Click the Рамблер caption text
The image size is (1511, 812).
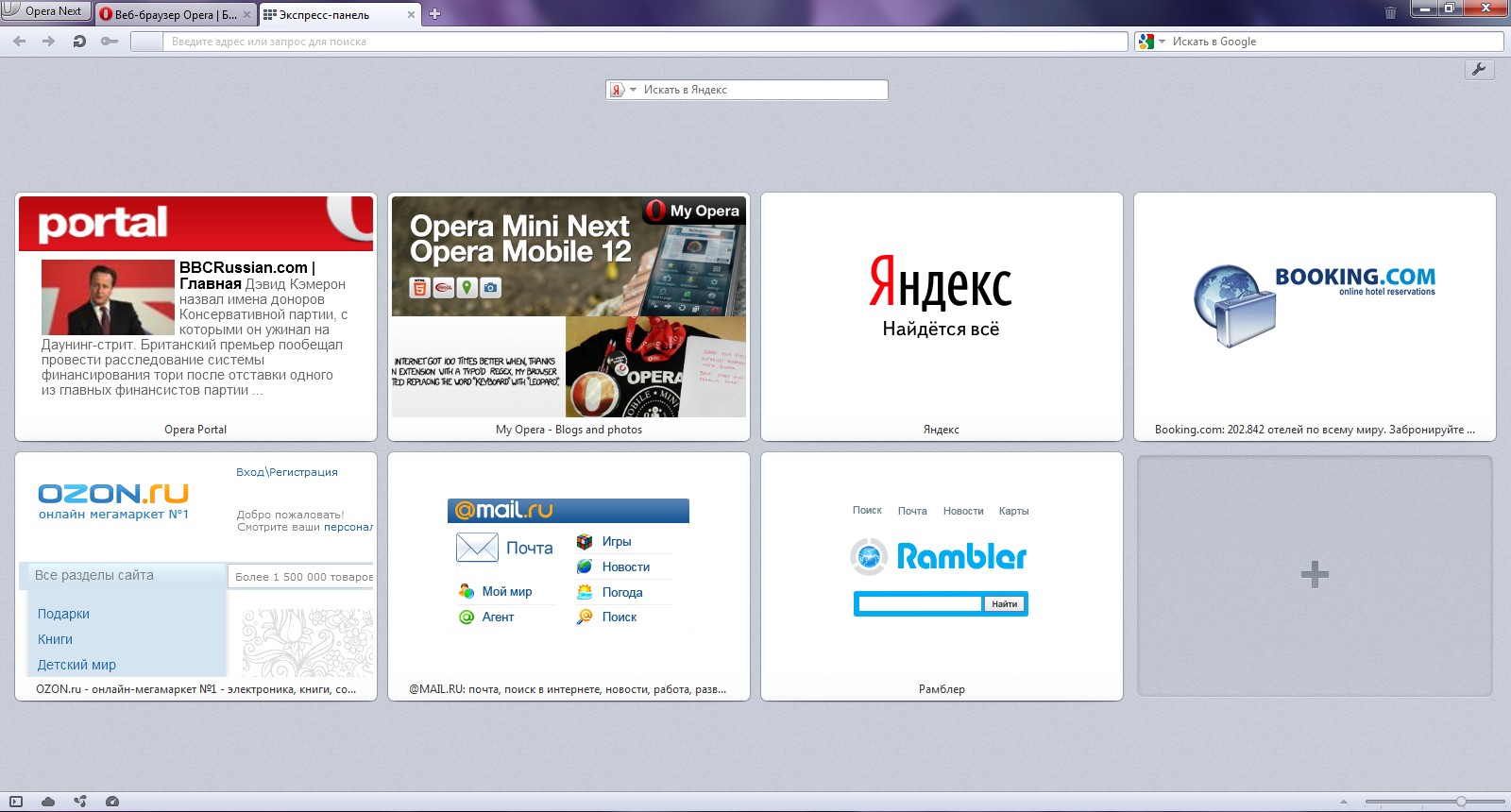pos(942,689)
